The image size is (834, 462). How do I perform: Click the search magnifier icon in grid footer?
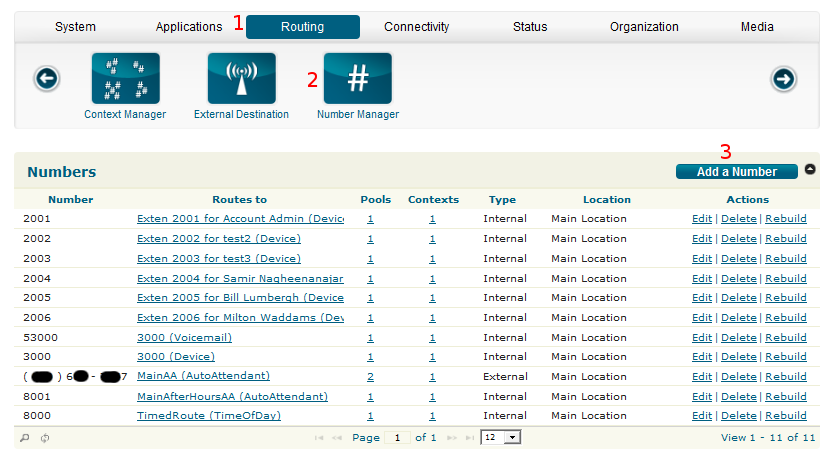tap(25, 438)
